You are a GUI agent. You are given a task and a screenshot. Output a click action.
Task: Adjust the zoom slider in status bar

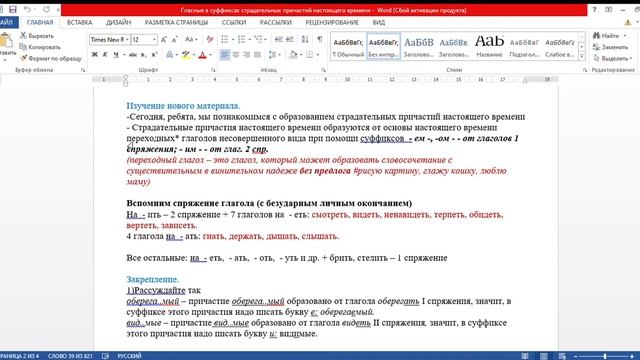[604, 356]
